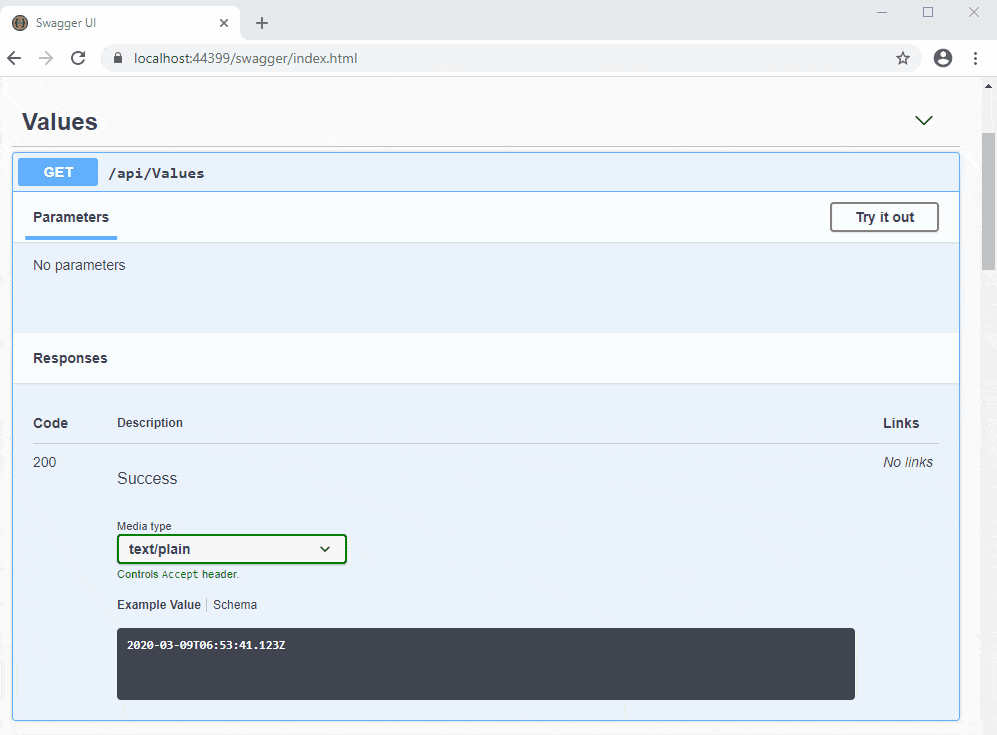This screenshot has width=997, height=735.
Task: Click the No links text
Action: 907,462
